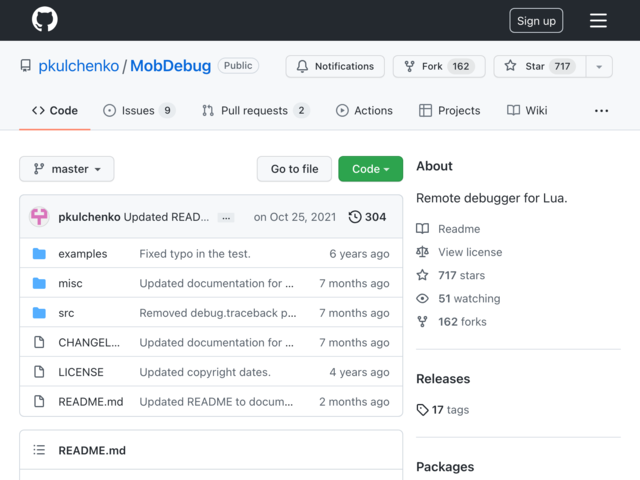Image resolution: width=640 pixels, height=480 pixels.
Task: Click the Go to file button
Action: point(294,169)
